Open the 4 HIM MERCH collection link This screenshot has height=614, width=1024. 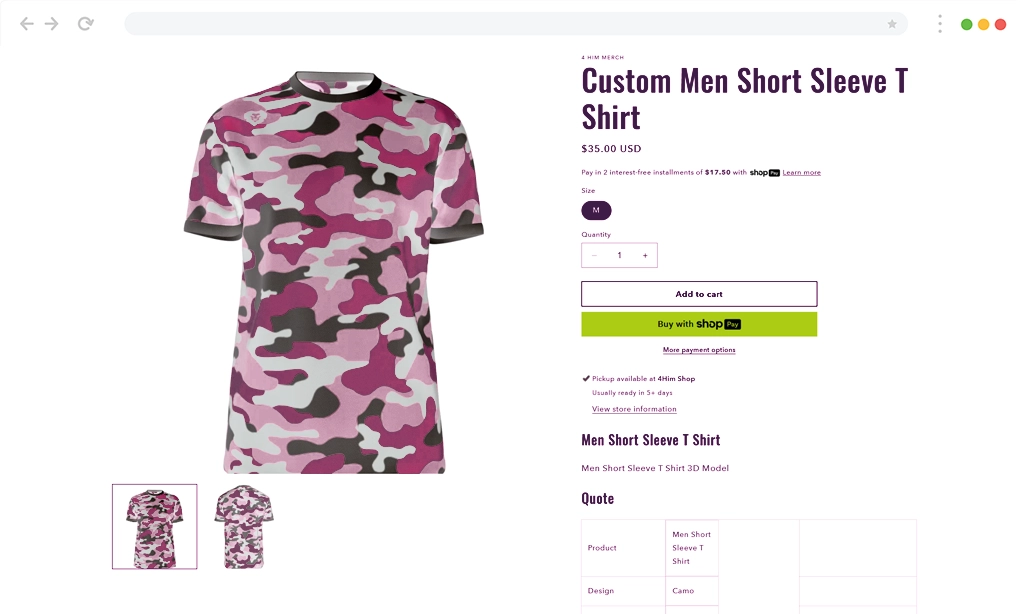[602, 57]
